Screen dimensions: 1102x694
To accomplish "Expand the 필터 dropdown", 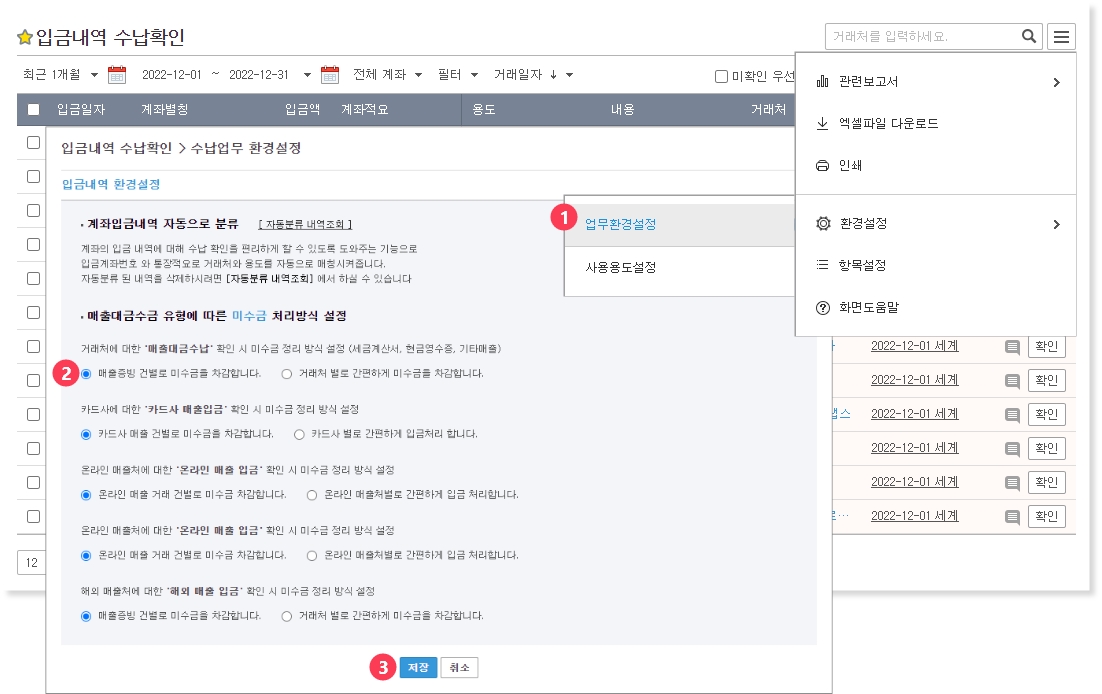I will tap(458, 75).
